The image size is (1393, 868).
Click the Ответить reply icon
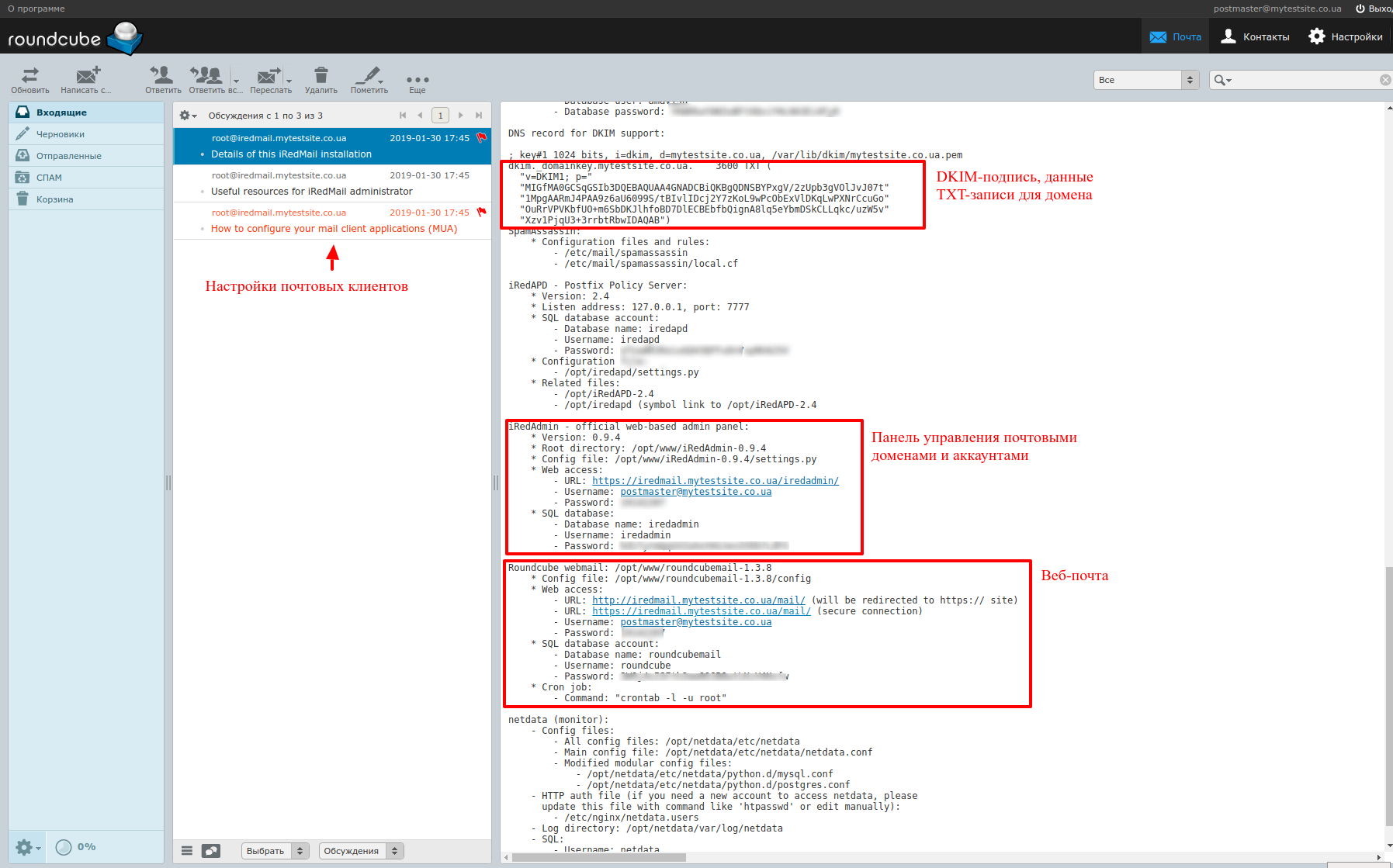(x=162, y=75)
